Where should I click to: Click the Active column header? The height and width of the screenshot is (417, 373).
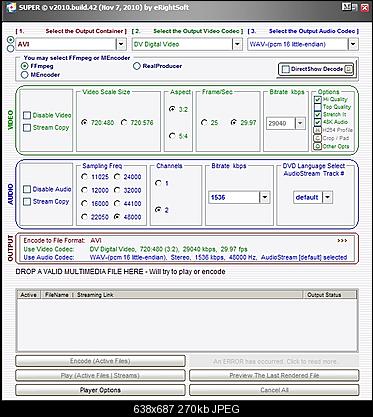[28, 295]
